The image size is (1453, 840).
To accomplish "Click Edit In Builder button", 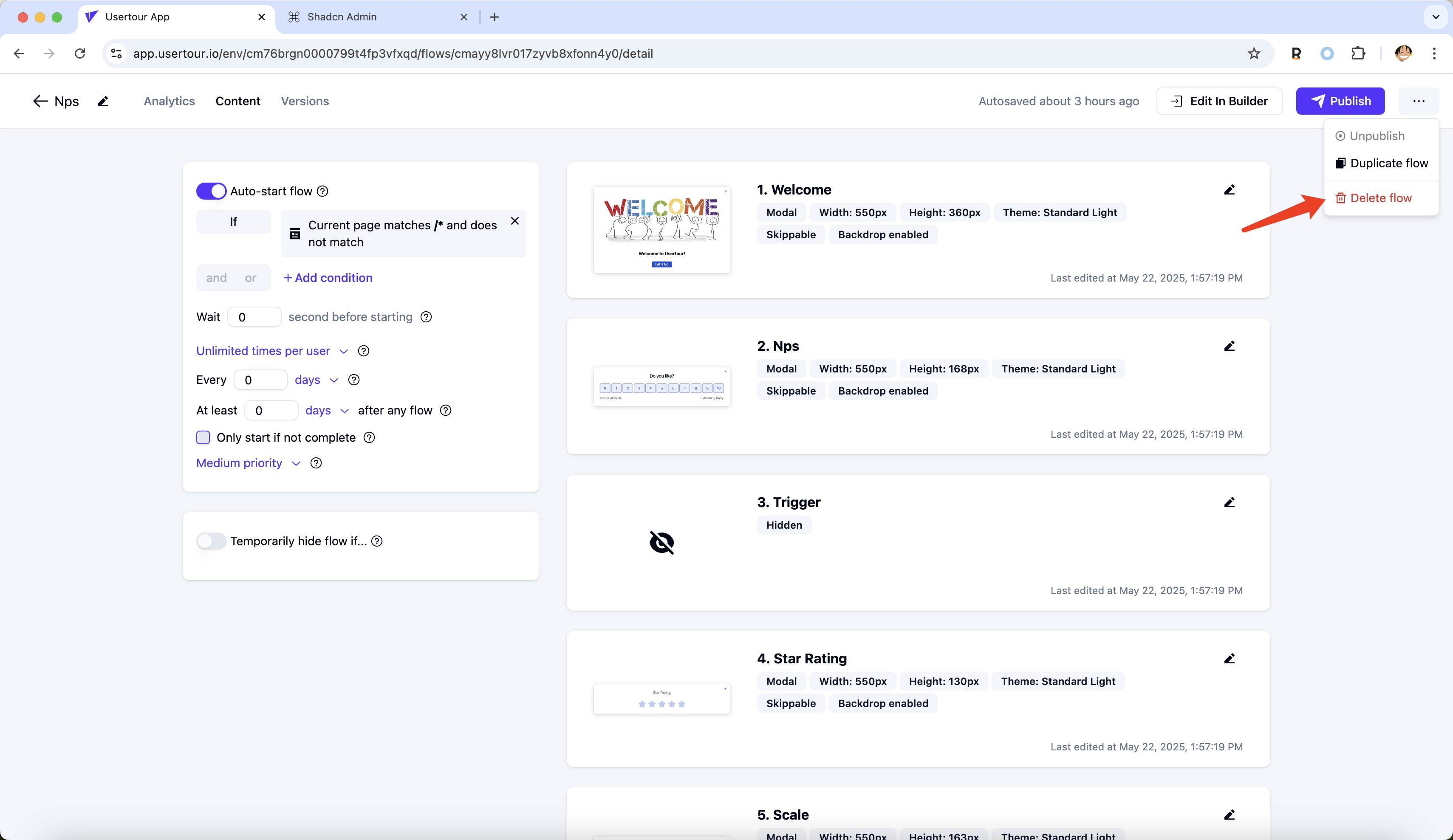I will (x=1219, y=101).
